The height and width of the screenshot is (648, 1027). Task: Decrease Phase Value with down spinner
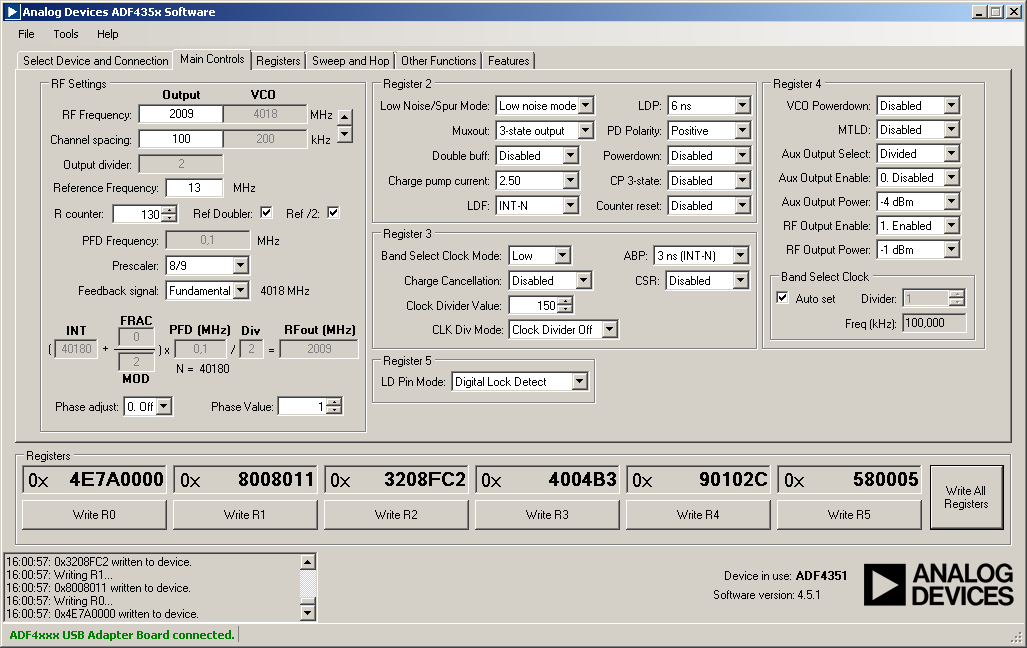(x=334, y=410)
